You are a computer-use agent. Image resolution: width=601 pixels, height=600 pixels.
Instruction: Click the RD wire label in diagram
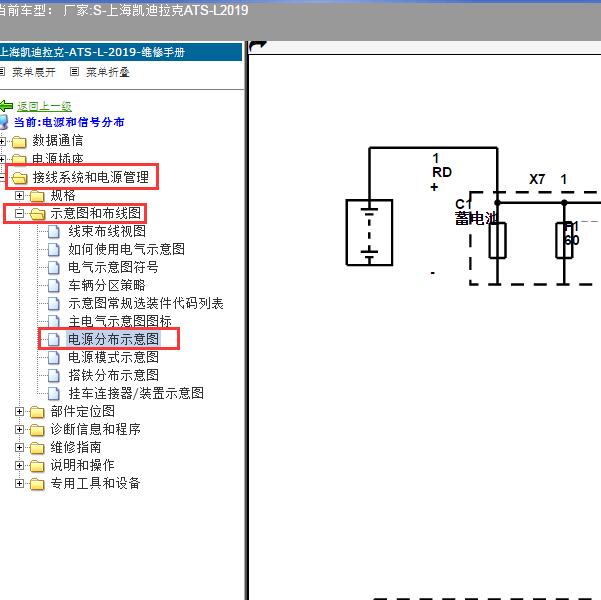click(442, 172)
